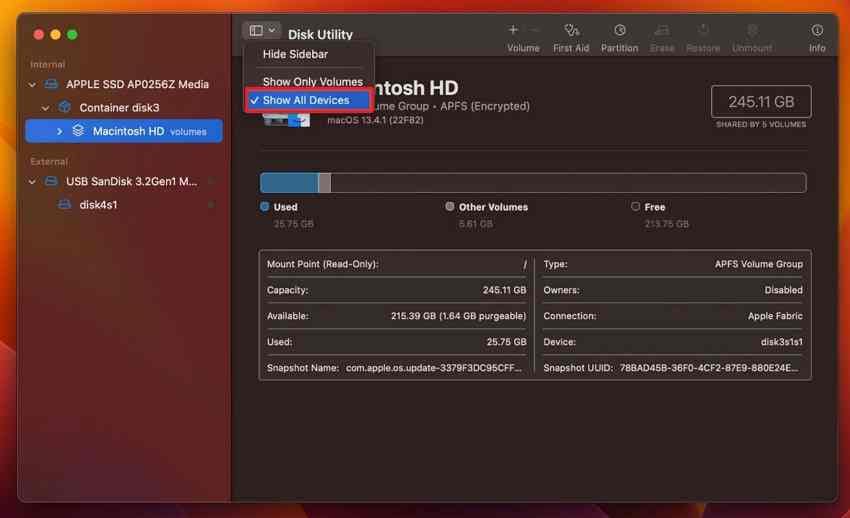Eject the disk4s1 volume
The height and width of the screenshot is (518, 850).
(211, 204)
